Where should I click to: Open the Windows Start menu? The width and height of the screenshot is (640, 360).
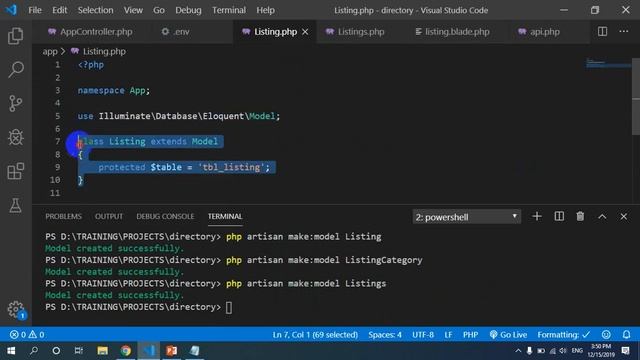click(11, 351)
